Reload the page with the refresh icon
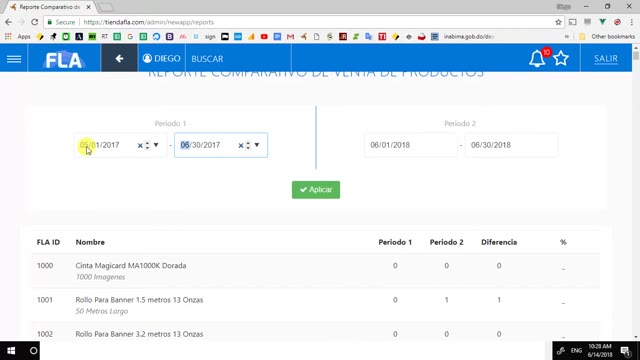The width and height of the screenshot is (640, 360). (x=35, y=22)
